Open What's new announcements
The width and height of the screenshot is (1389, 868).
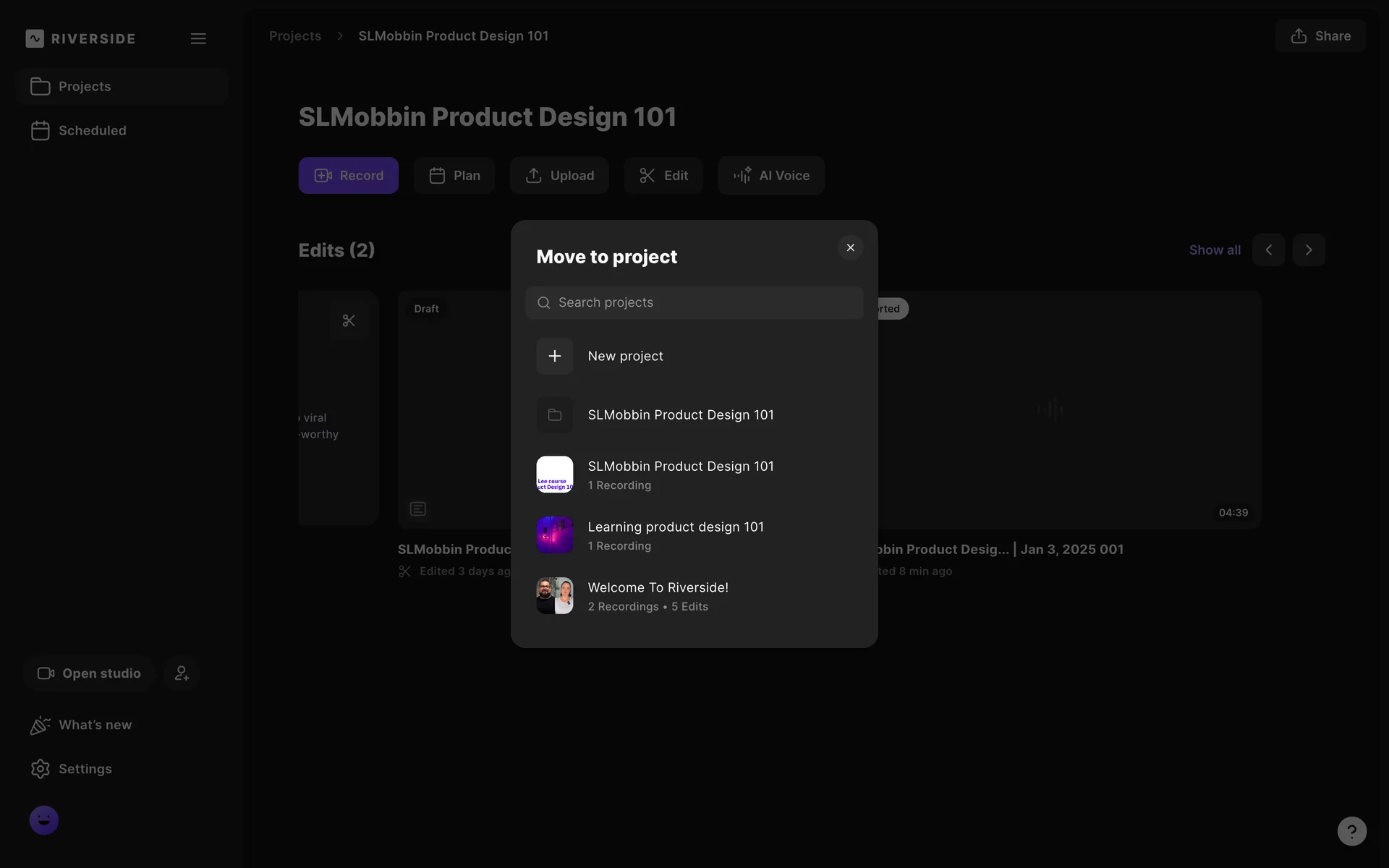(95, 725)
